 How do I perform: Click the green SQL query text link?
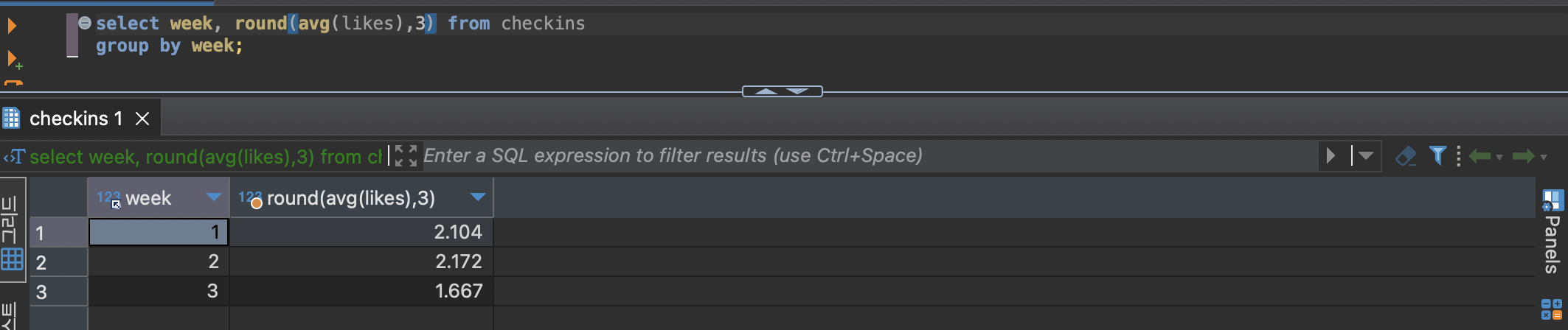click(205, 157)
